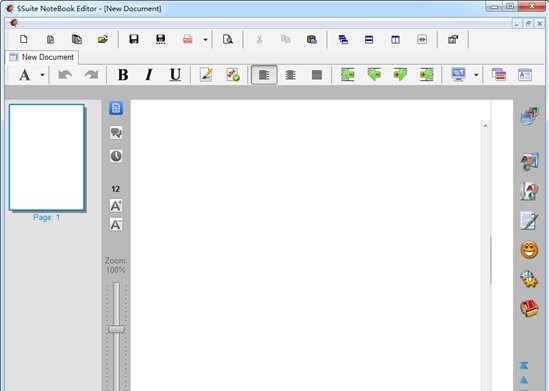Show the document page view sidebar icon
The image size is (549, 391).
click(x=116, y=108)
